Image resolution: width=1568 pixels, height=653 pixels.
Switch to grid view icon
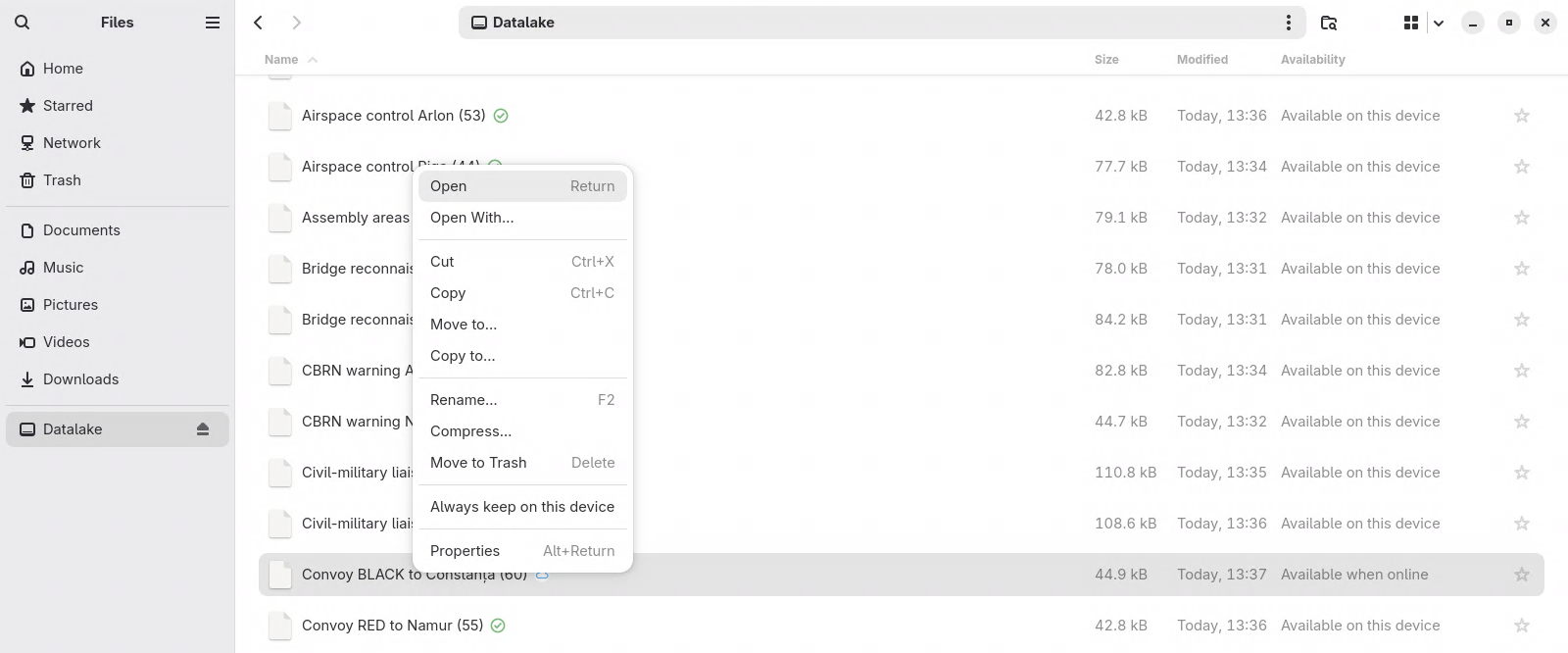click(1411, 23)
